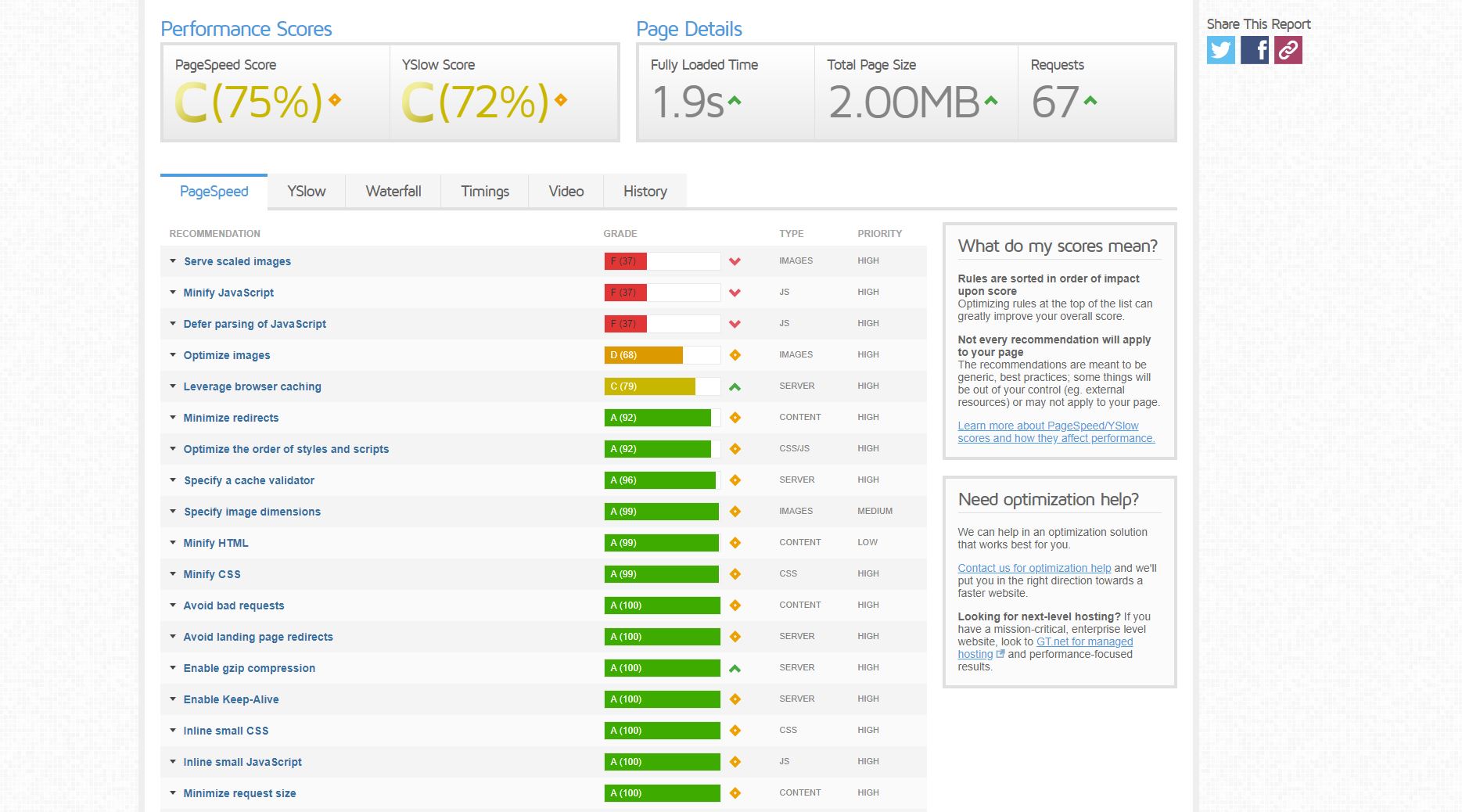Click red down-arrow trend icon for Serve scaled images
The height and width of the screenshot is (812, 1462).
tap(735, 261)
